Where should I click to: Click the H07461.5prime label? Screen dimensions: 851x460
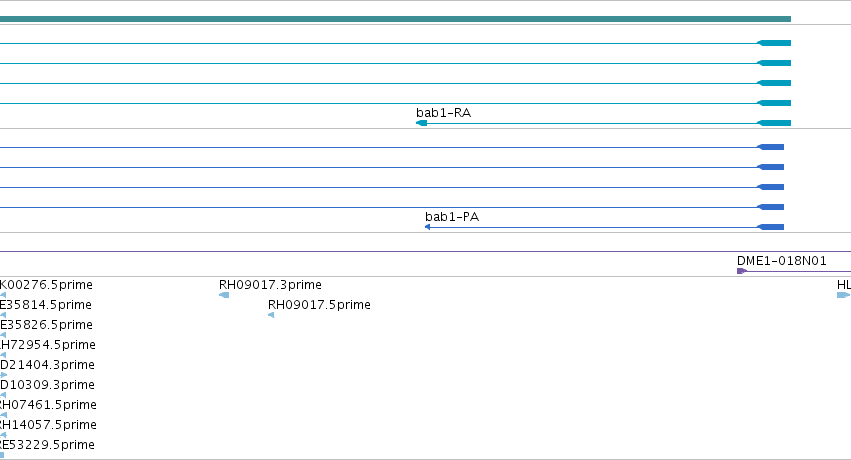coord(48,405)
